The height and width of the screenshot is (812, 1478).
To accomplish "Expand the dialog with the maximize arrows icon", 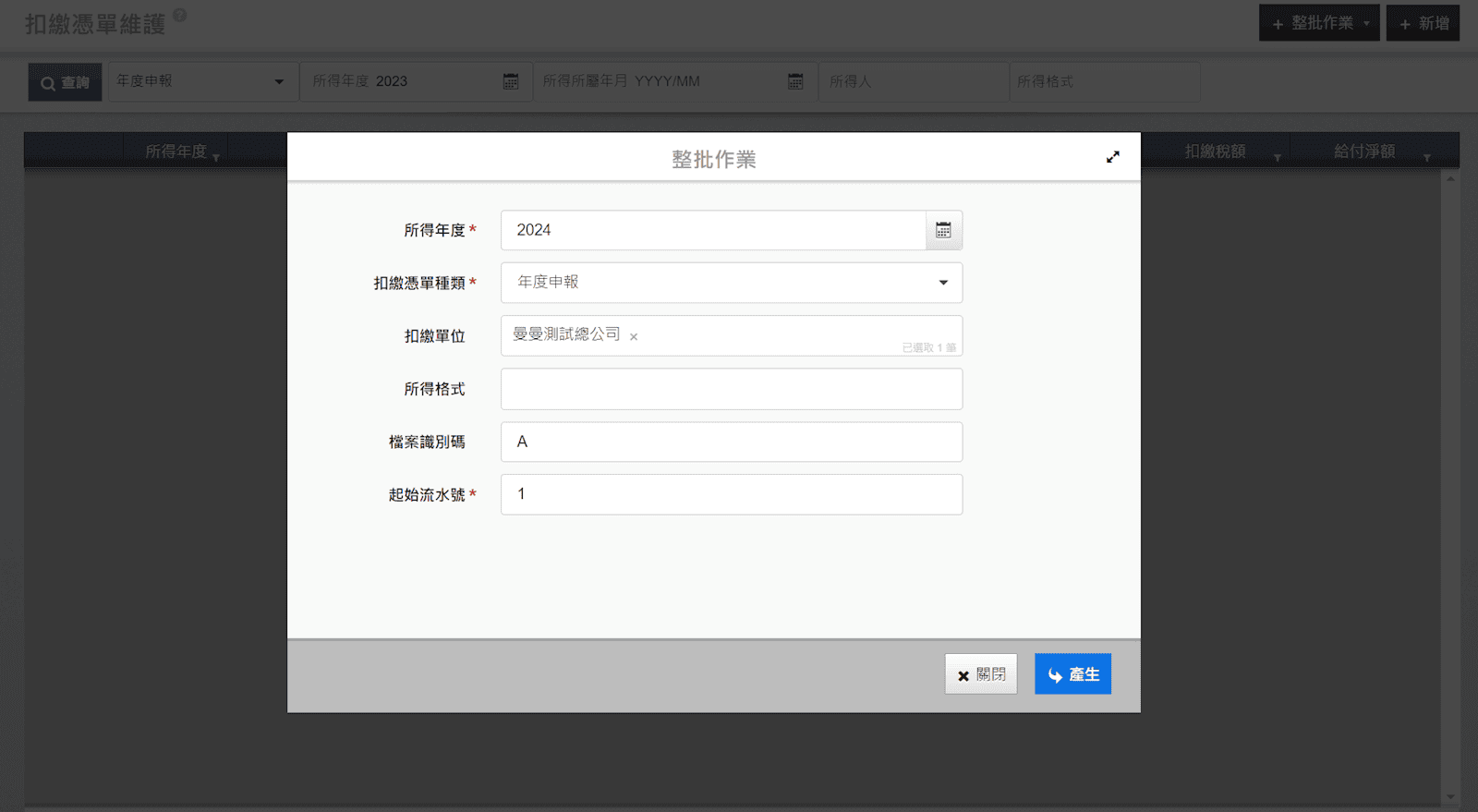I will point(1112,157).
